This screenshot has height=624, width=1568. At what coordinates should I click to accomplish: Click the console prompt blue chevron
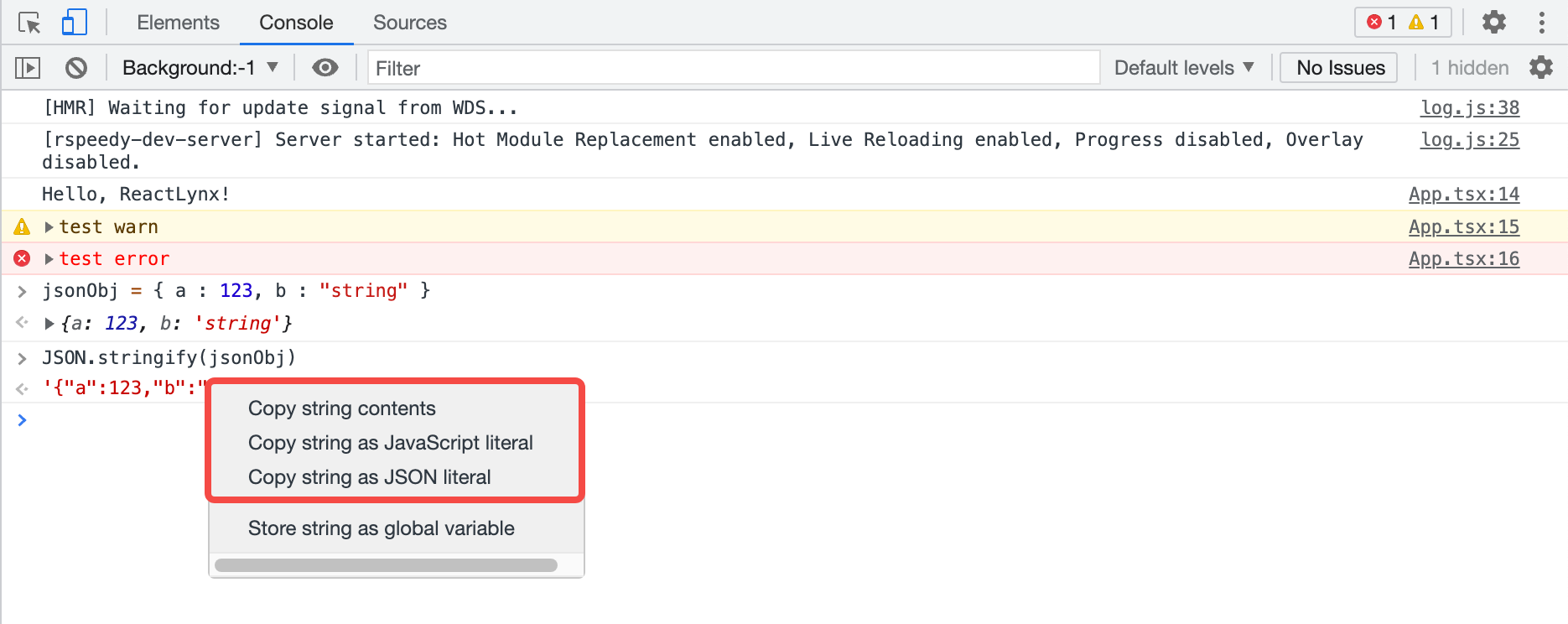pyautogui.click(x=22, y=419)
